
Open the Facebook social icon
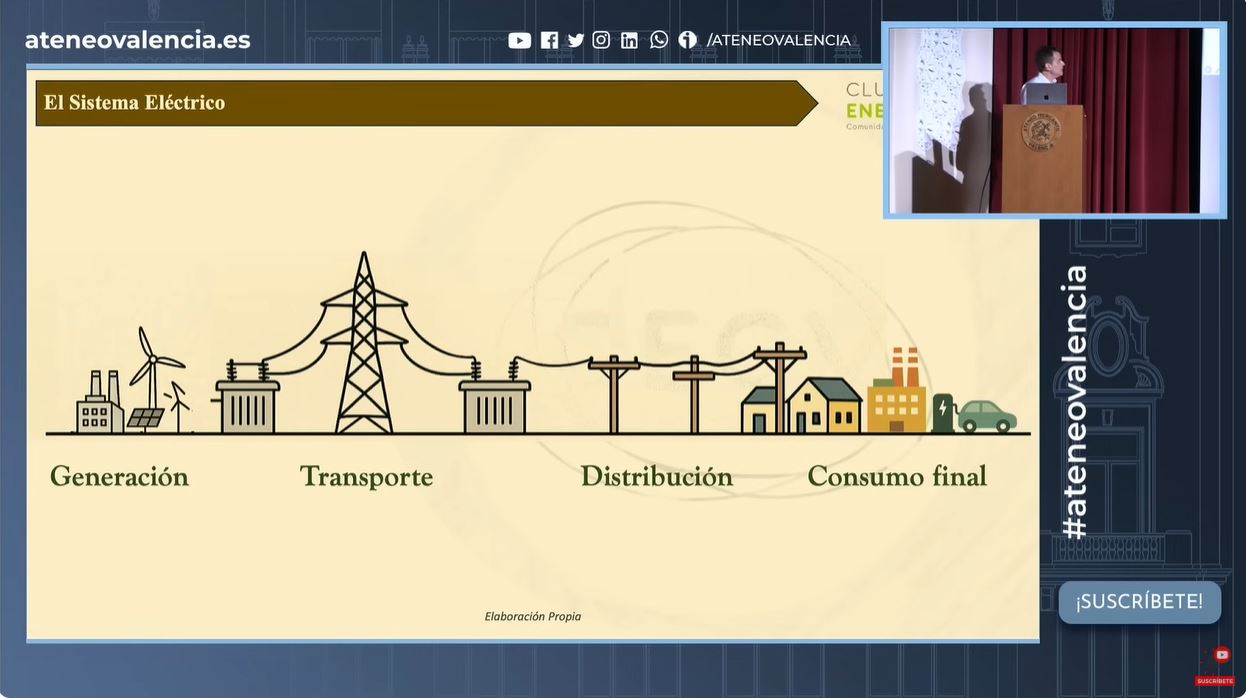click(x=549, y=40)
